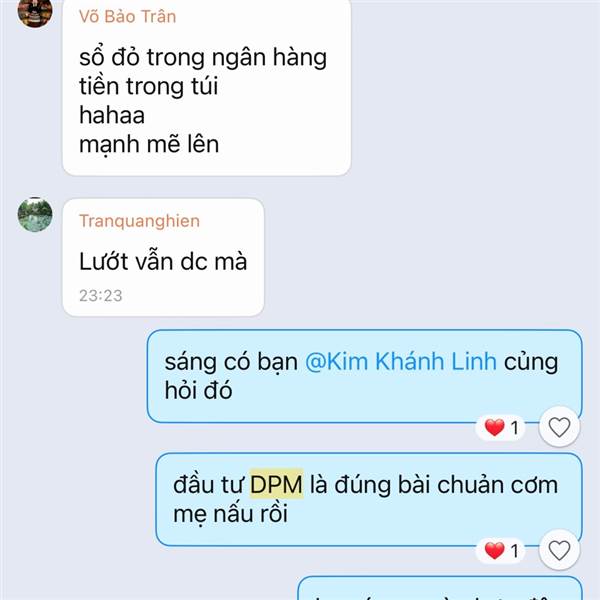The height and width of the screenshot is (600, 600).
Task: Tap the 'Lướt vẫn dc mà' message bubble
Action: tap(163, 257)
